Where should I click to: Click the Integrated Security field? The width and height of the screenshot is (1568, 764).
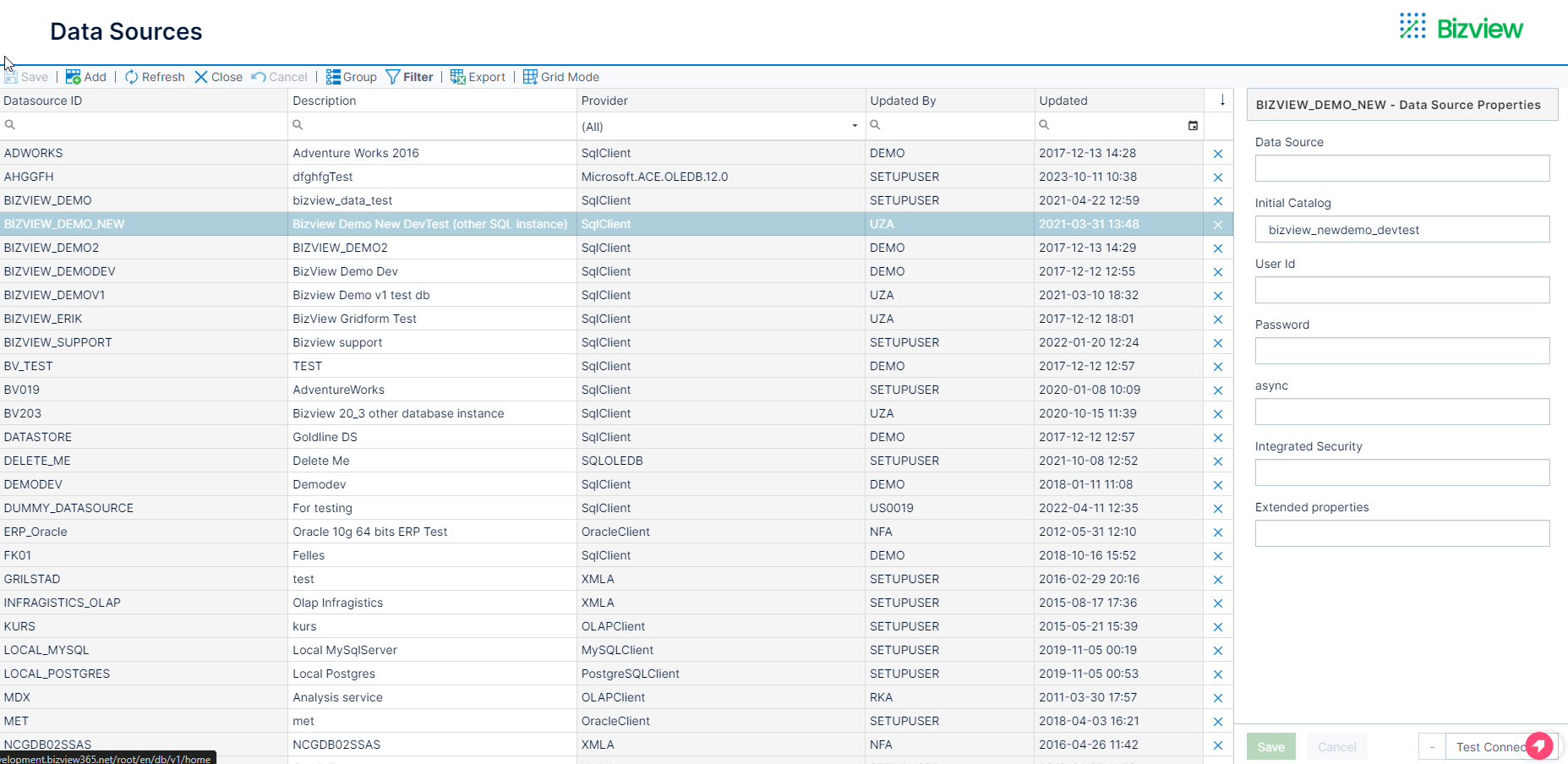pyautogui.click(x=1402, y=472)
